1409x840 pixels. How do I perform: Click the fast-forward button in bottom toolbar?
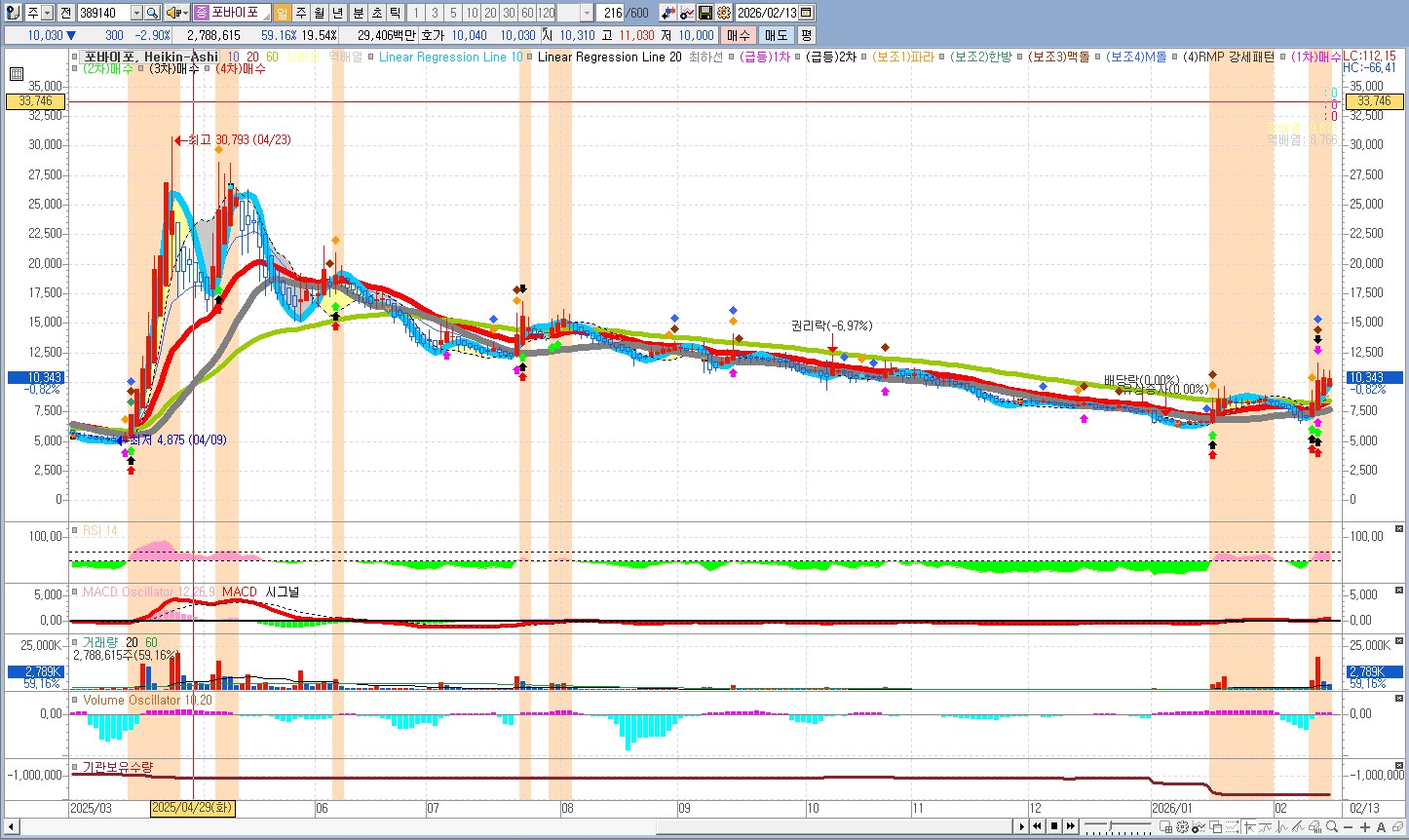pos(1071,826)
